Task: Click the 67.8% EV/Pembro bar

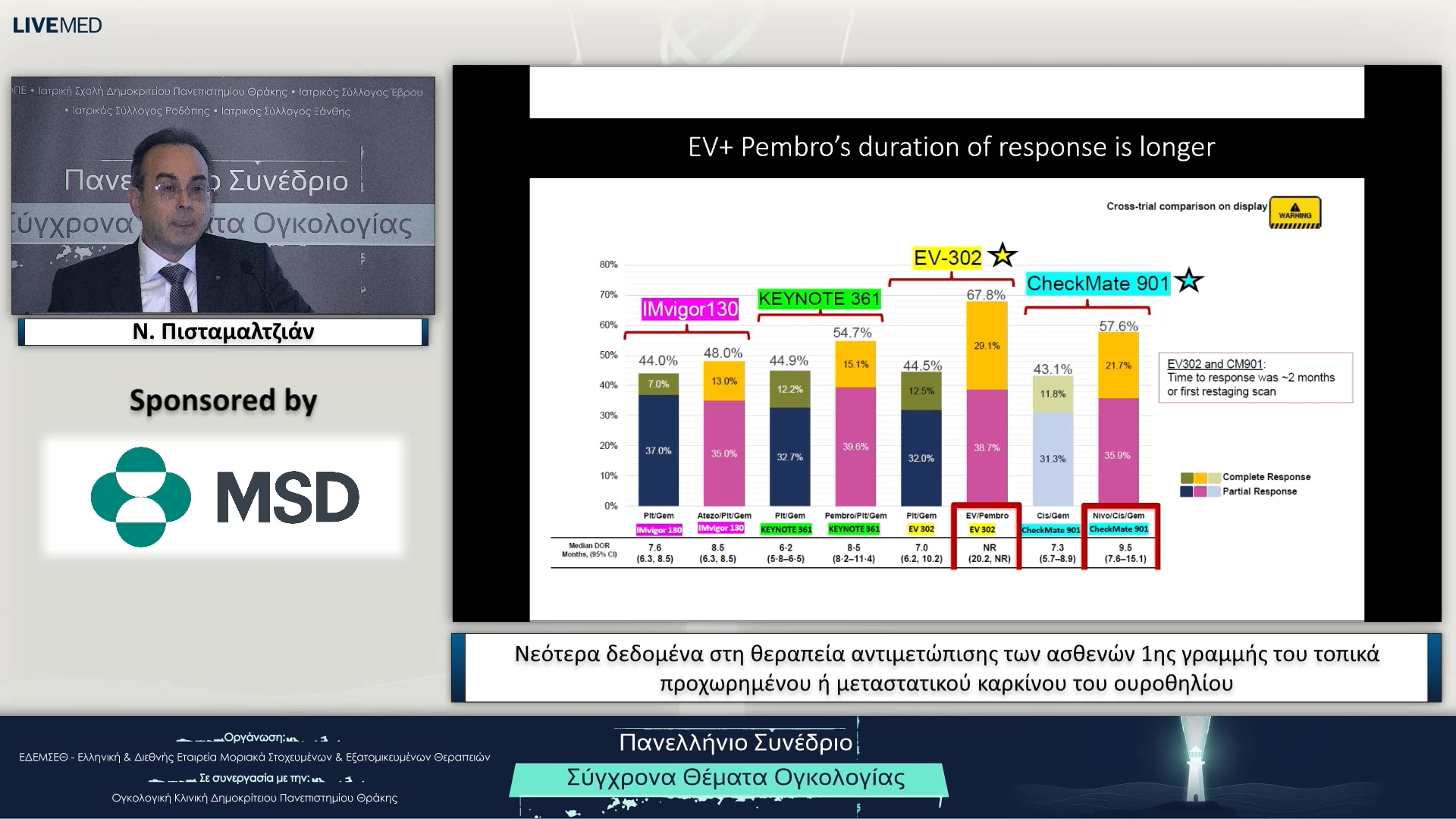Action: pos(987,402)
